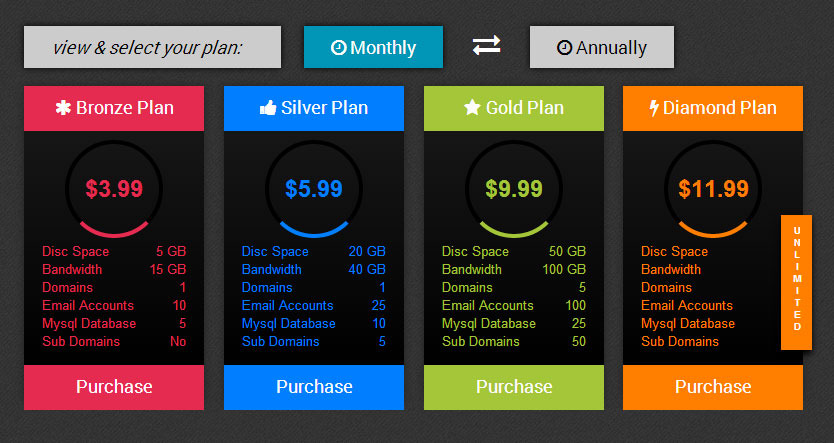This screenshot has width=834, height=443.
Task: Select the Silver Plan header
Action: [x=314, y=108]
